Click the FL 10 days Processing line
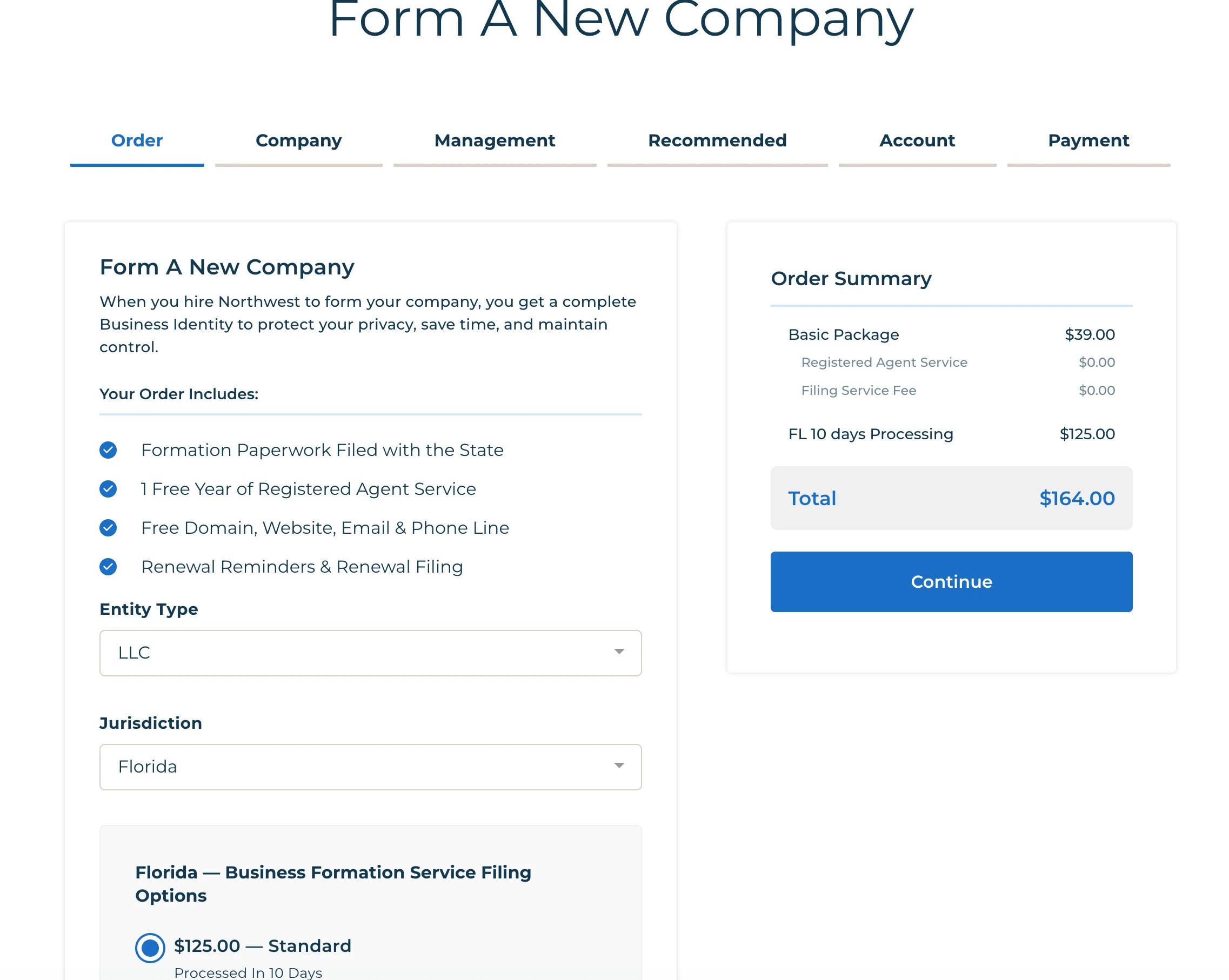Image resolution: width=1229 pixels, height=980 pixels. tap(871, 434)
